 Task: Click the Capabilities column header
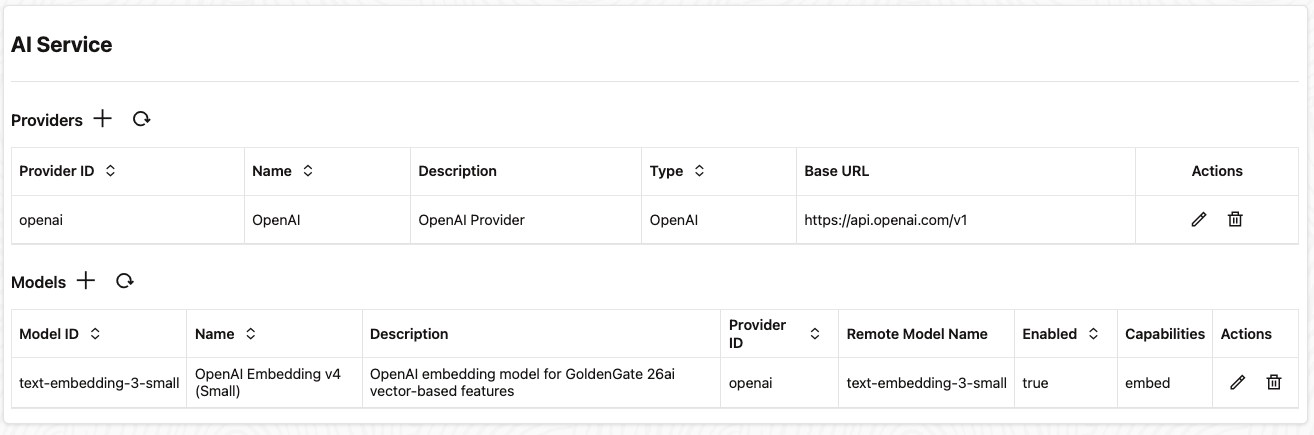(x=1164, y=334)
